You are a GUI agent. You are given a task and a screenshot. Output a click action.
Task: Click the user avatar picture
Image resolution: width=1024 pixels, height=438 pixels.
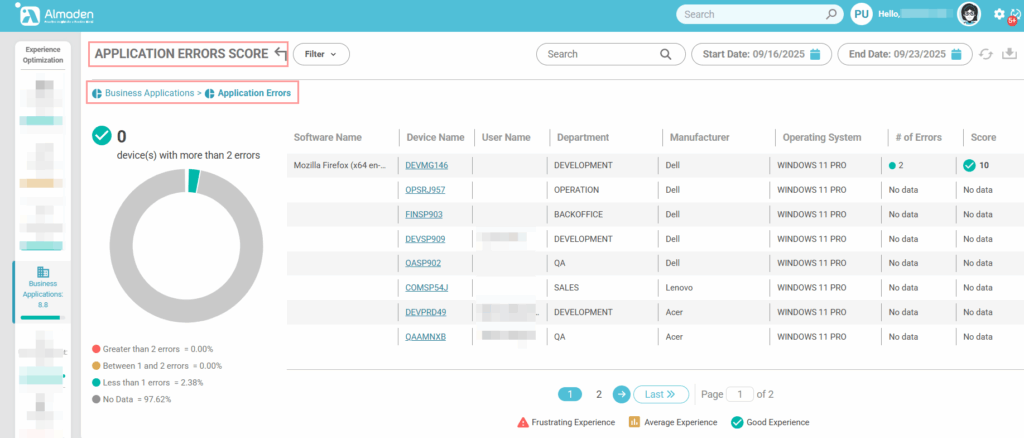[x=968, y=14]
